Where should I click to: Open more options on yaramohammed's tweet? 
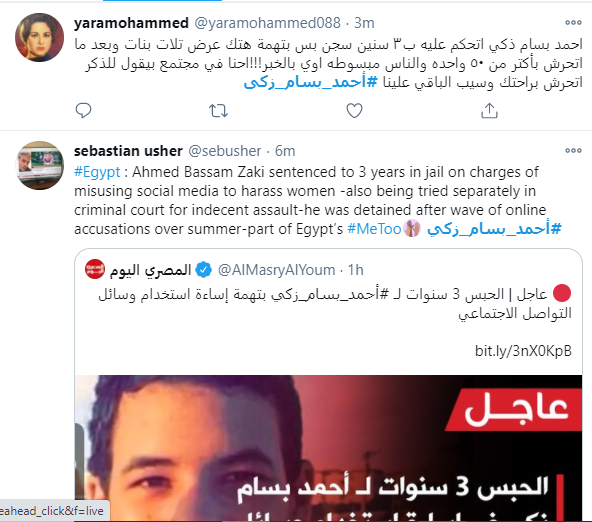click(x=573, y=23)
